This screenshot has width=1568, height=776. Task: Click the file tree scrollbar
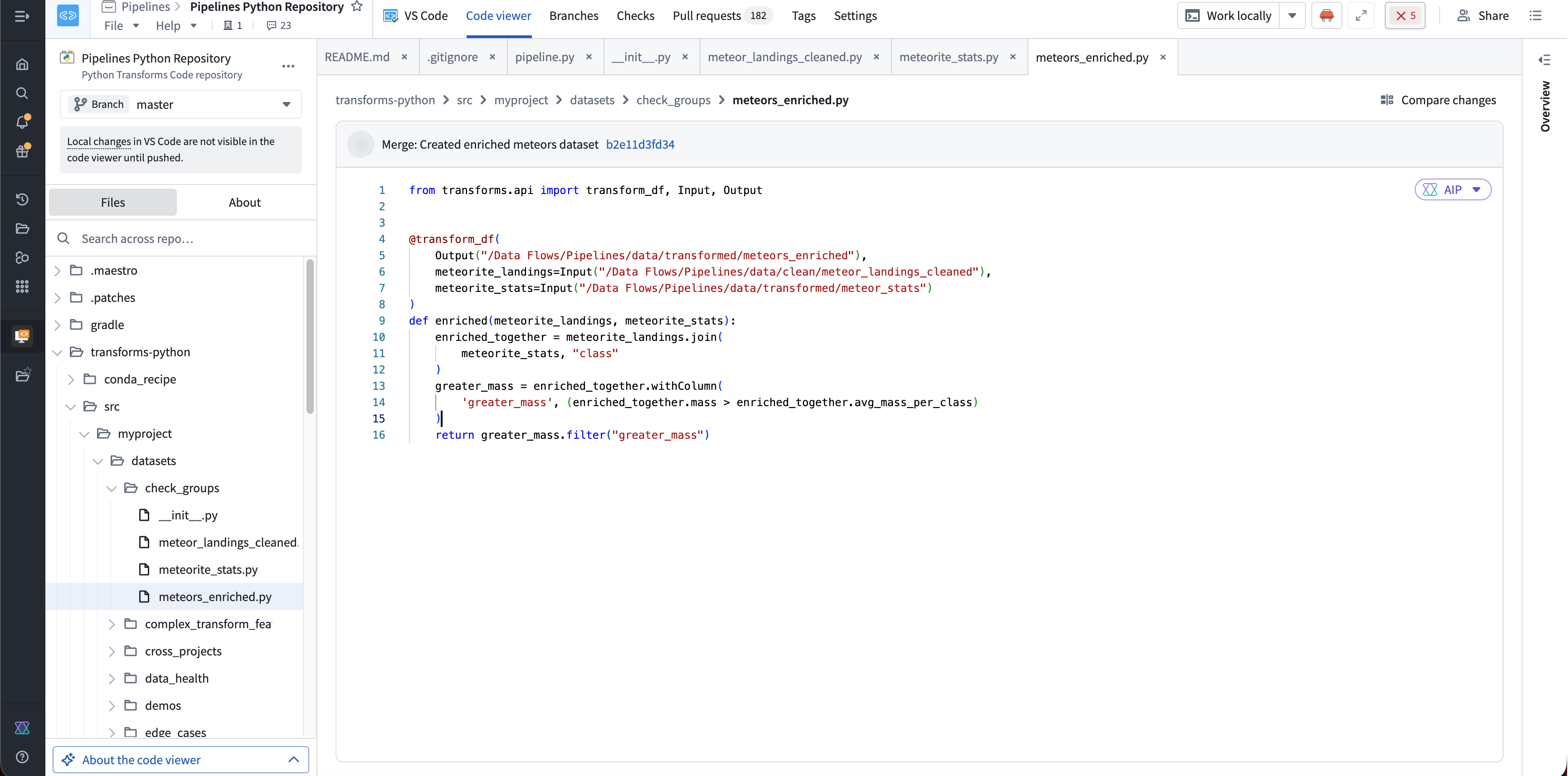point(310,337)
